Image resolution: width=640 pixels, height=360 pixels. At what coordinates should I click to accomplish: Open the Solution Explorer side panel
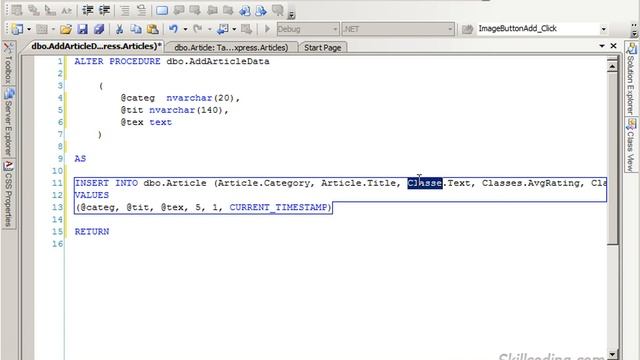click(x=631, y=79)
